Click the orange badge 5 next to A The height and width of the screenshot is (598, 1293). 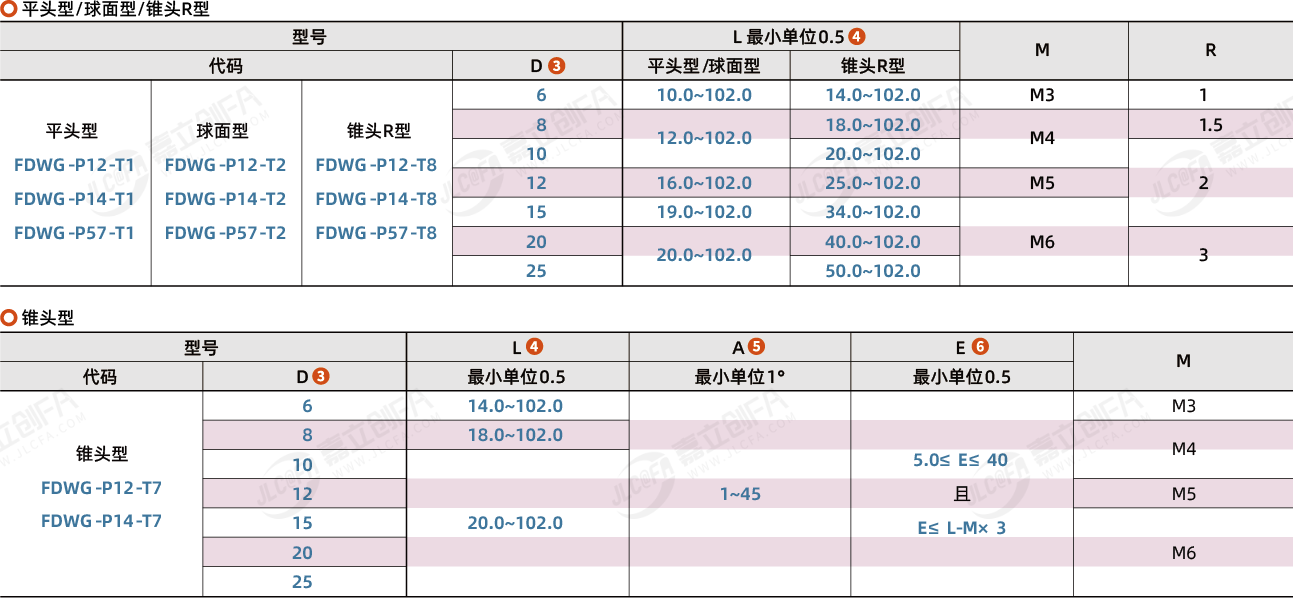(757, 347)
